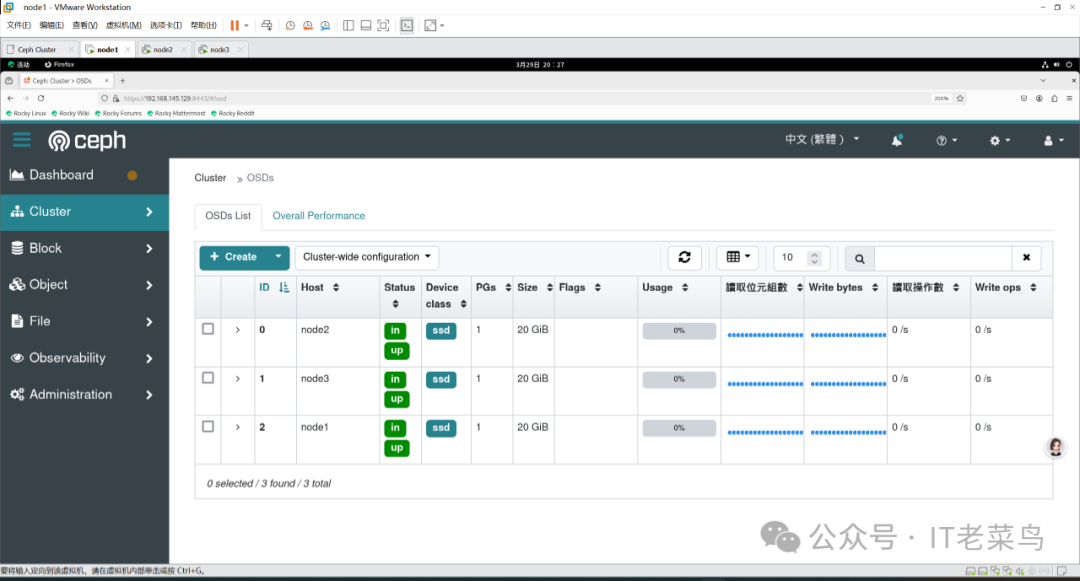Expand the Administration sidebar menu
The height and width of the screenshot is (581, 1080).
coord(84,394)
